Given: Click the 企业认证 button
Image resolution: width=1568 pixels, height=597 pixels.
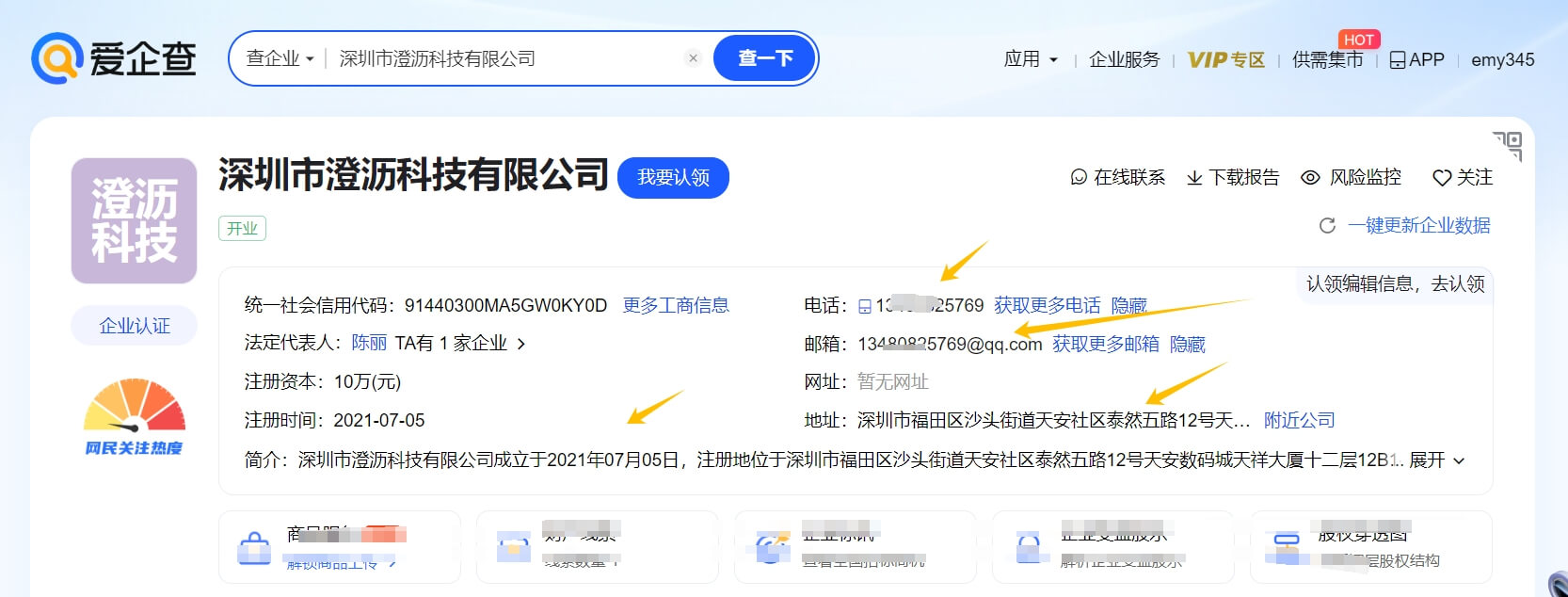Looking at the screenshot, I should (135, 326).
